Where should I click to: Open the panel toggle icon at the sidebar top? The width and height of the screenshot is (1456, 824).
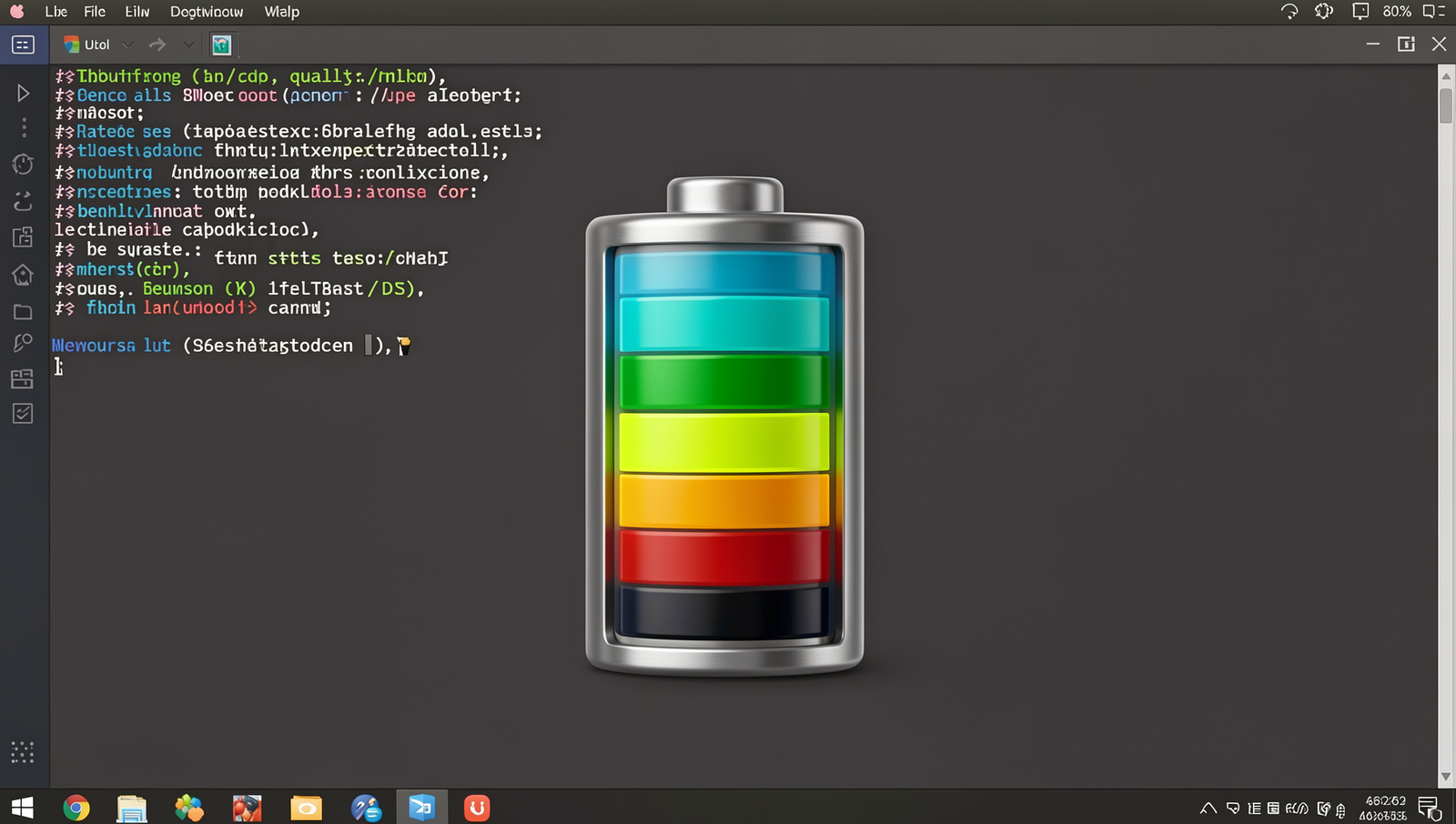pyautogui.click(x=23, y=45)
